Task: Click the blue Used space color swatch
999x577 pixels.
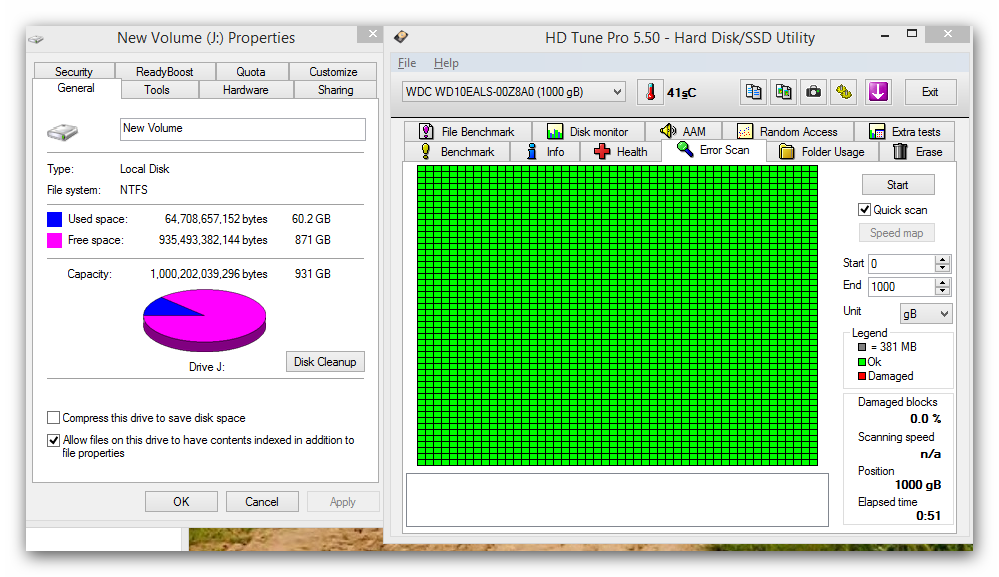Action: pos(55,219)
